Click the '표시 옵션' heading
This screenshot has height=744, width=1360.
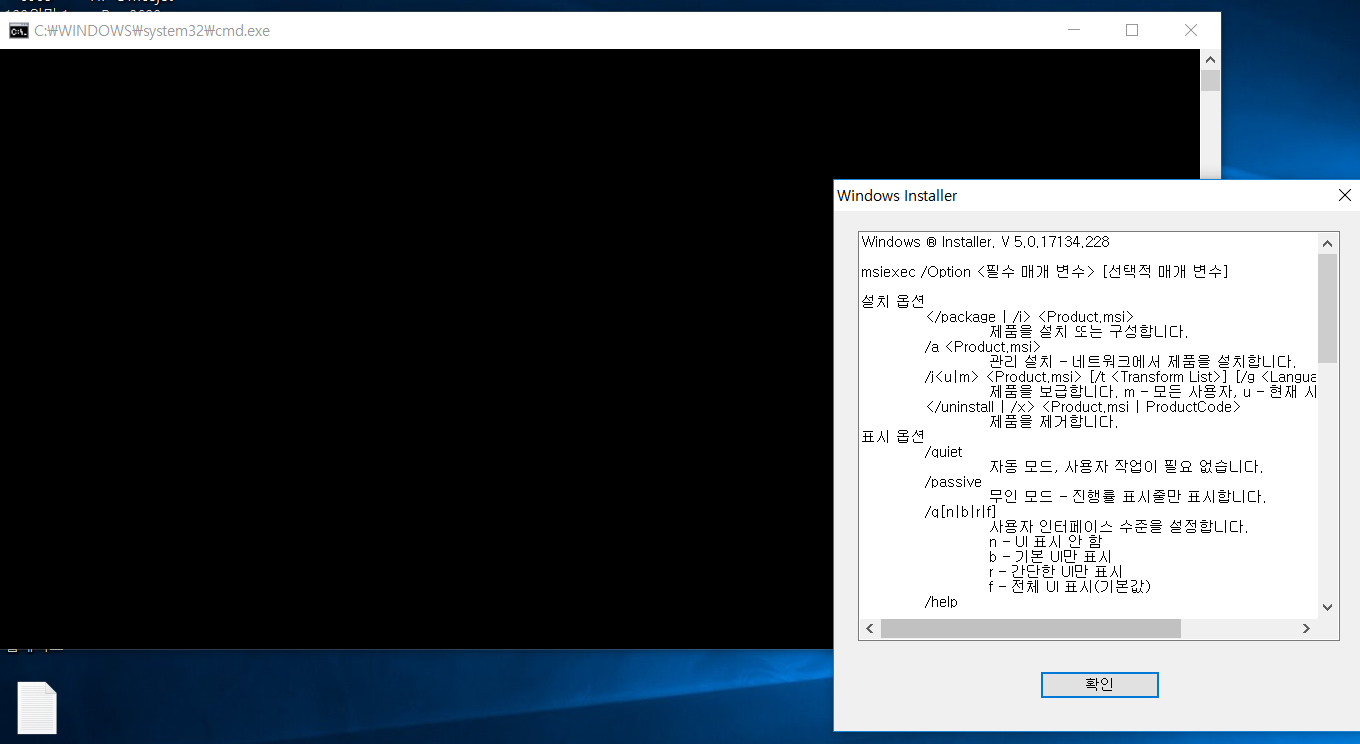[893, 436]
